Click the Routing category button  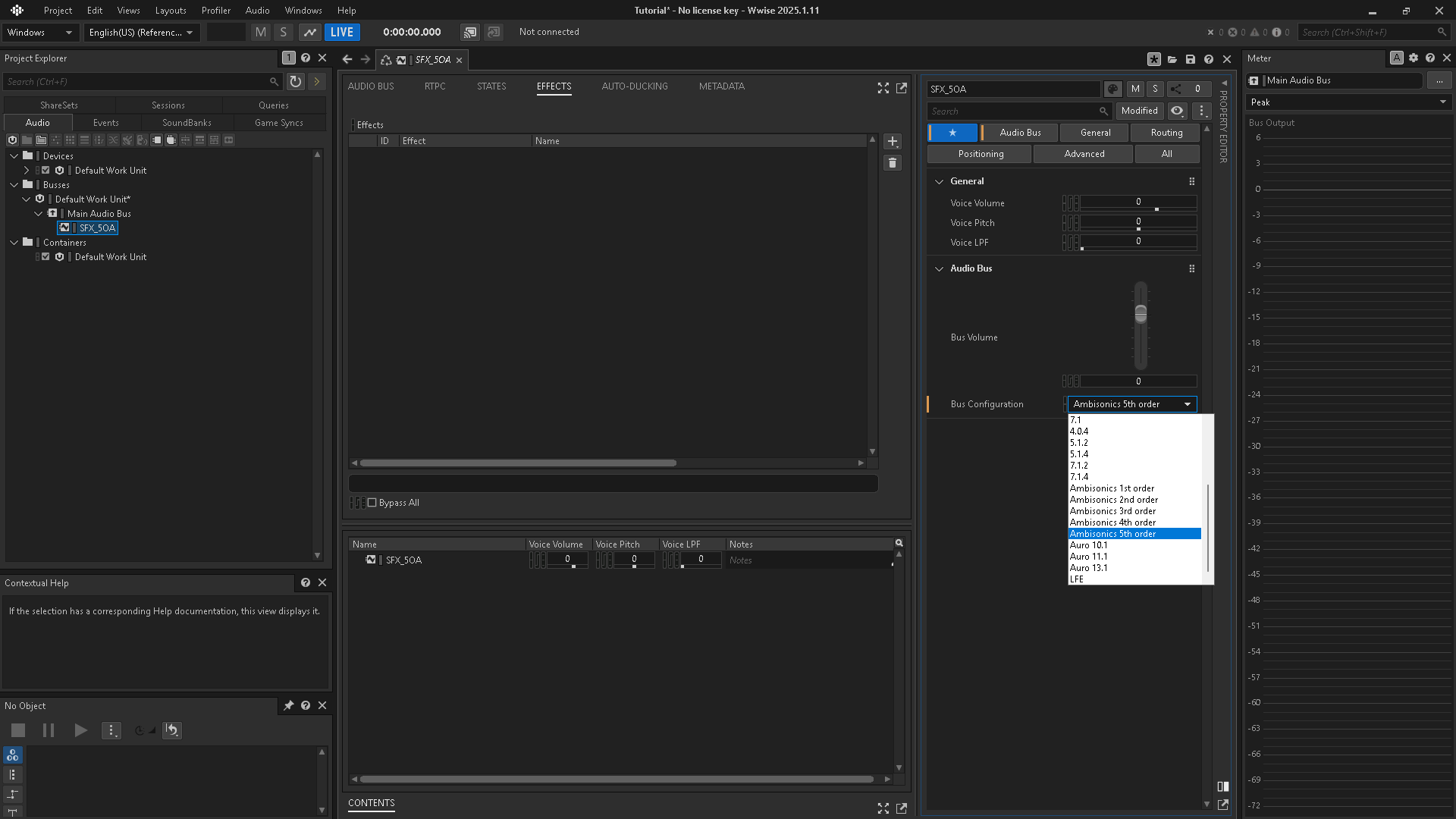tap(1166, 133)
